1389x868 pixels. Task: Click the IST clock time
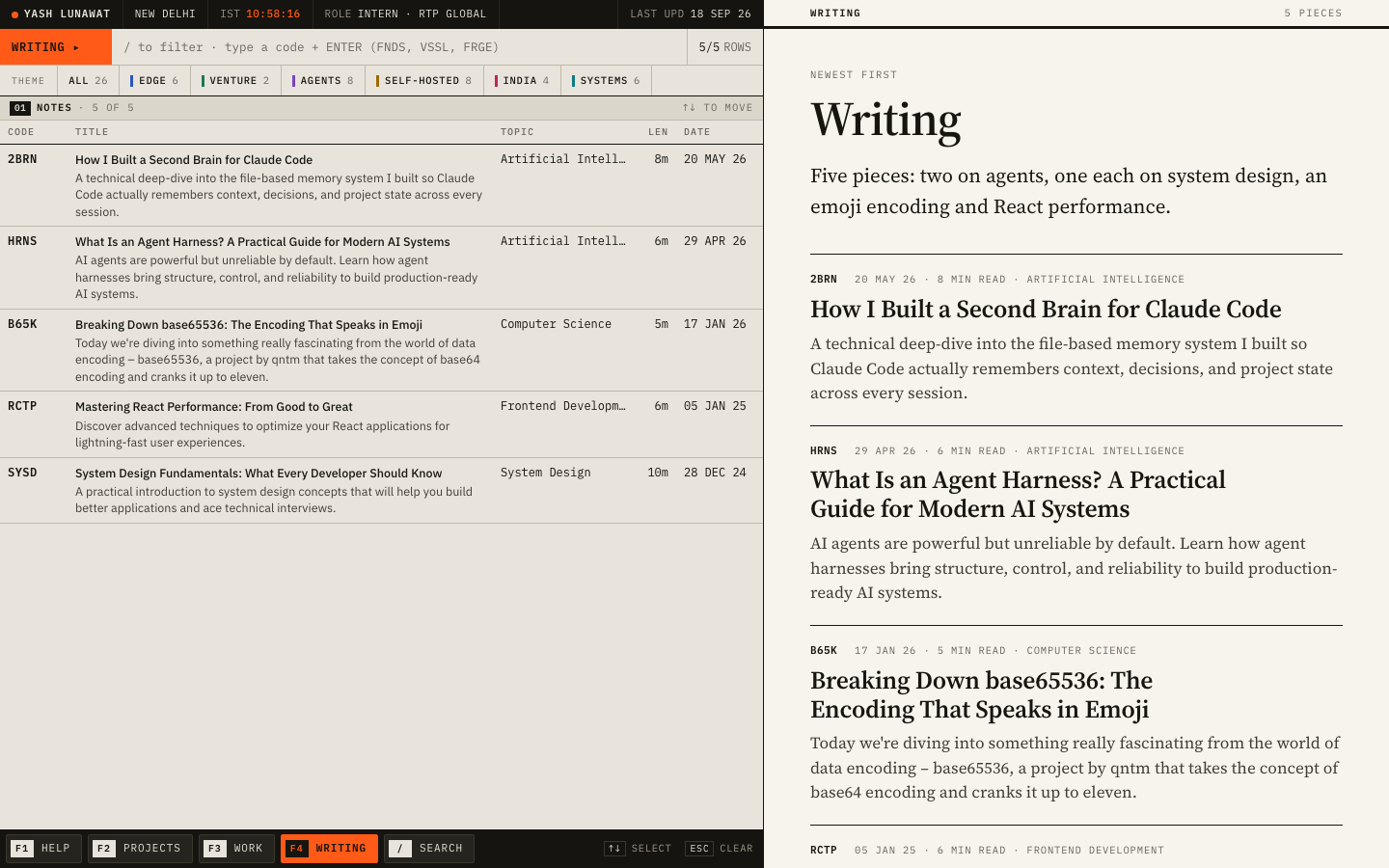coord(273,14)
